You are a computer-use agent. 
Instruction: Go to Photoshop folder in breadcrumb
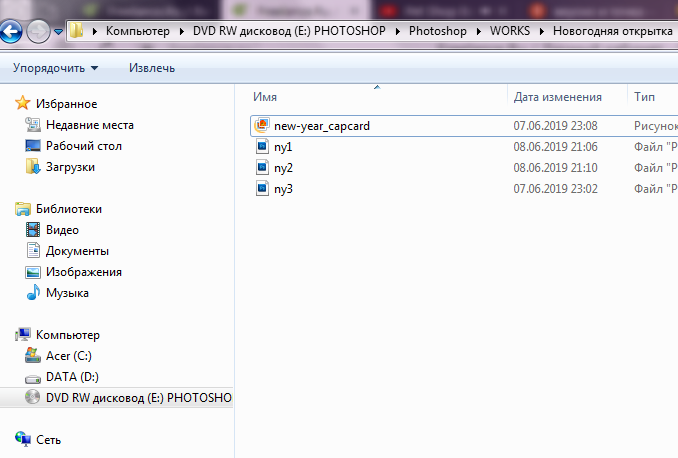(x=438, y=31)
